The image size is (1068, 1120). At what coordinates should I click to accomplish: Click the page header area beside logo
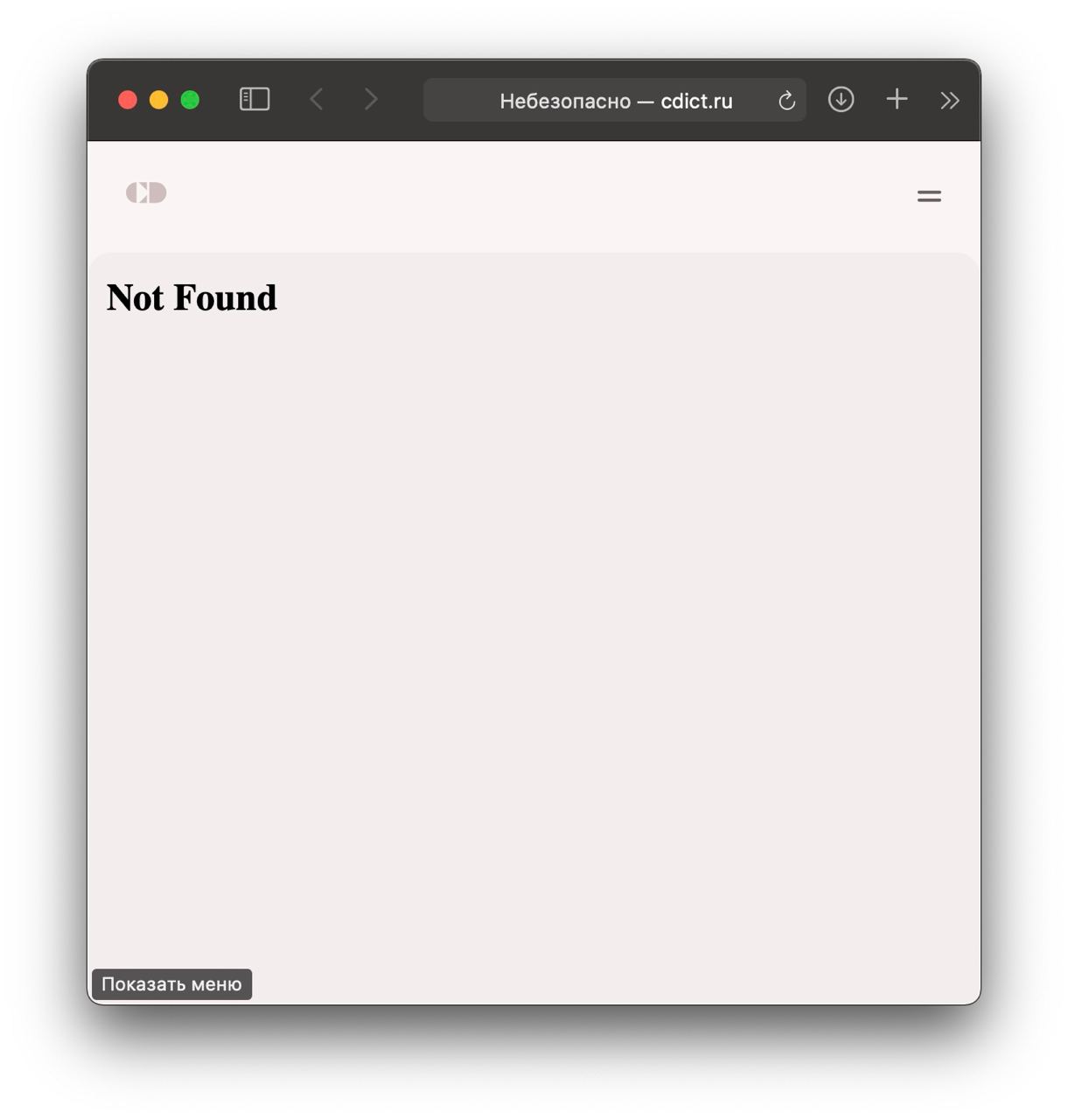534,194
